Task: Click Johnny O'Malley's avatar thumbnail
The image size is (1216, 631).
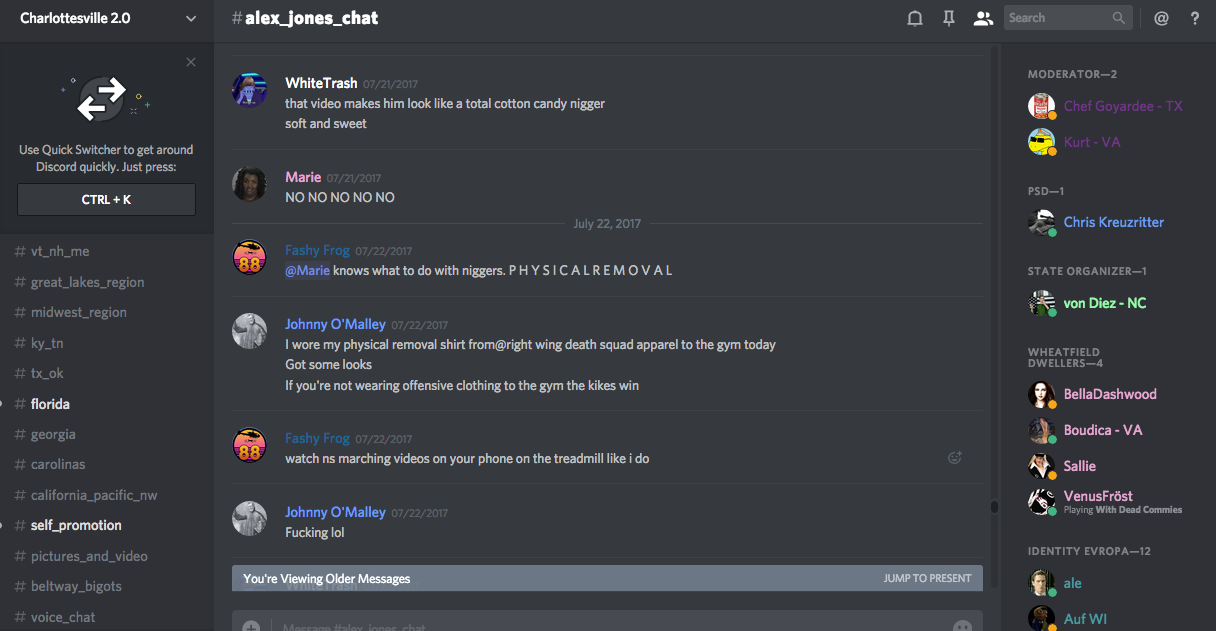Action: point(250,331)
